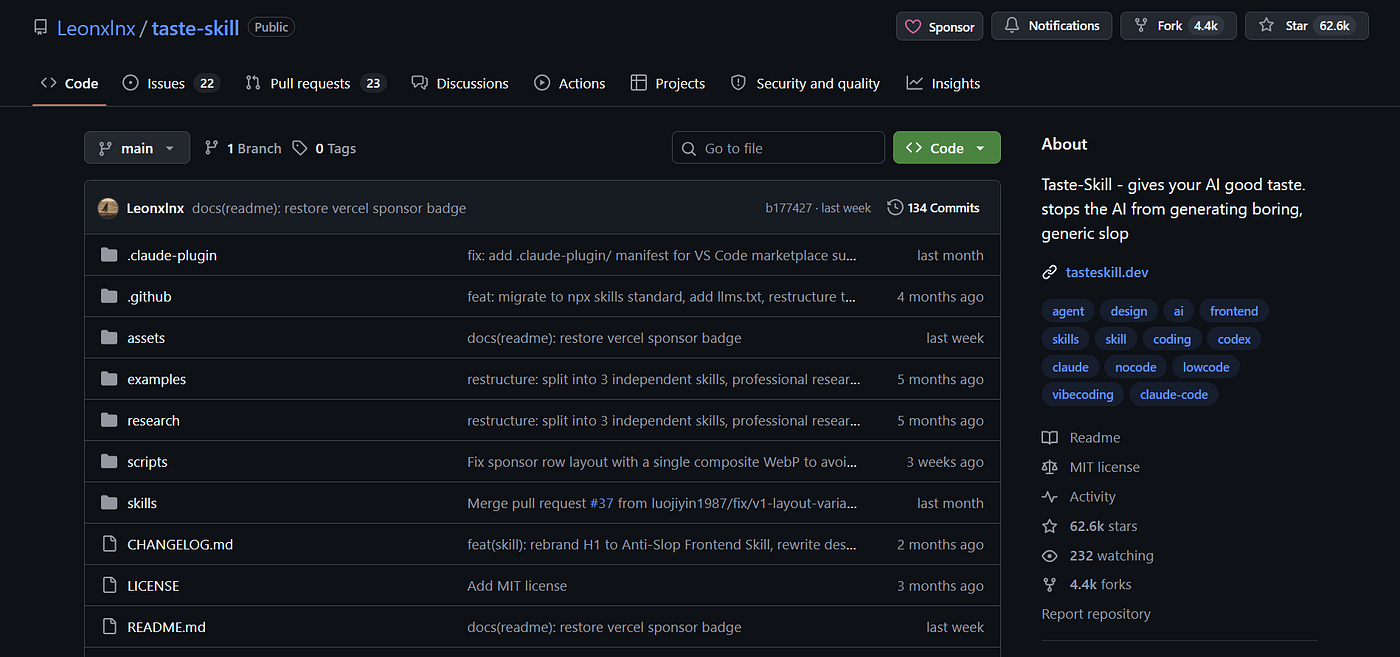The height and width of the screenshot is (657, 1400).
Task: Open the Code tab
Action: tap(69, 83)
